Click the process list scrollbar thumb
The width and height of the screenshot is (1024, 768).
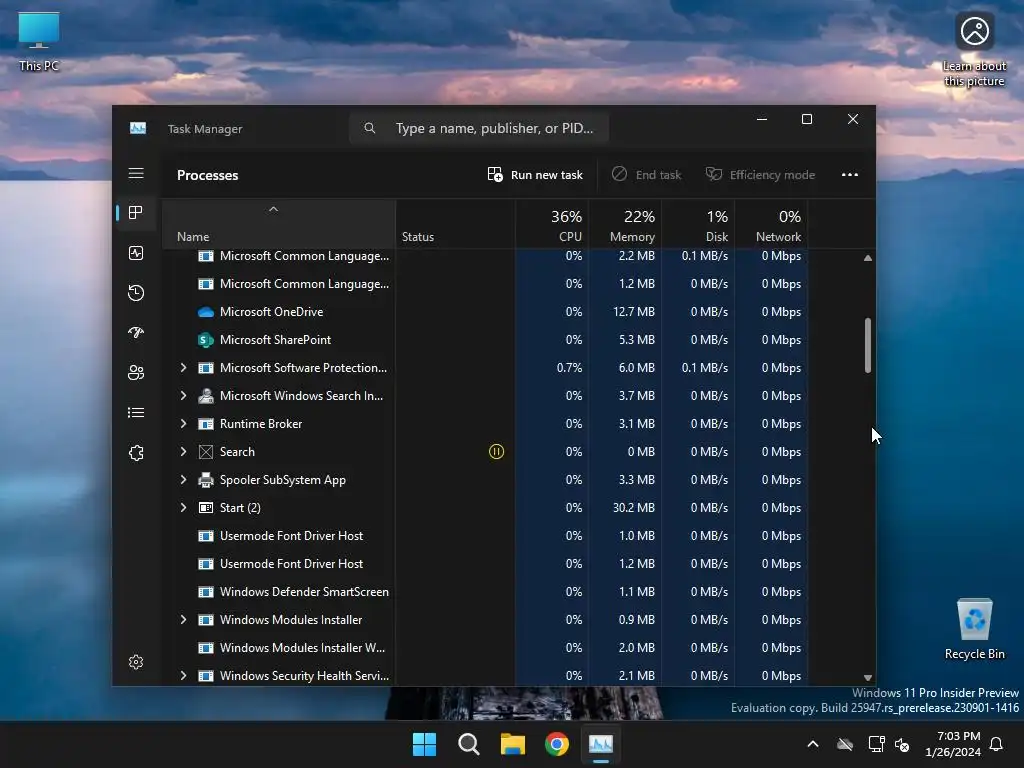point(868,345)
